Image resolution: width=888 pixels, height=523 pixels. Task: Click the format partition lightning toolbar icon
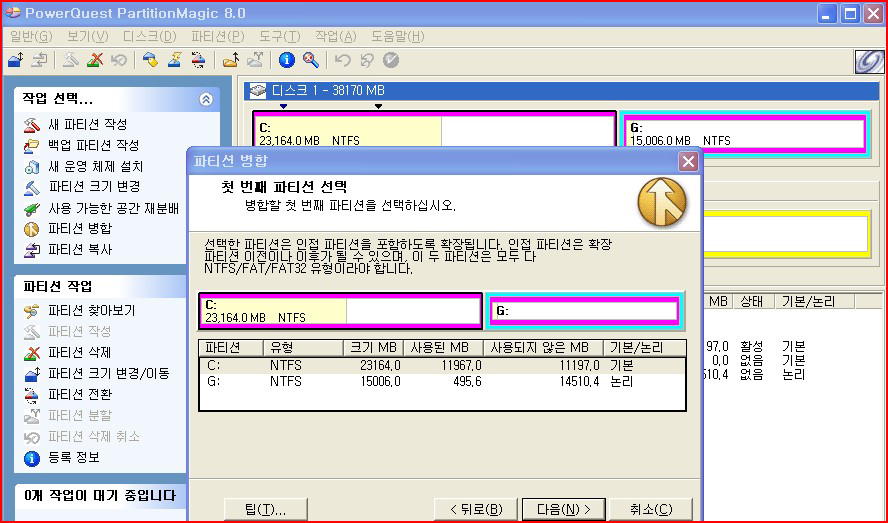[x=174, y=59]
